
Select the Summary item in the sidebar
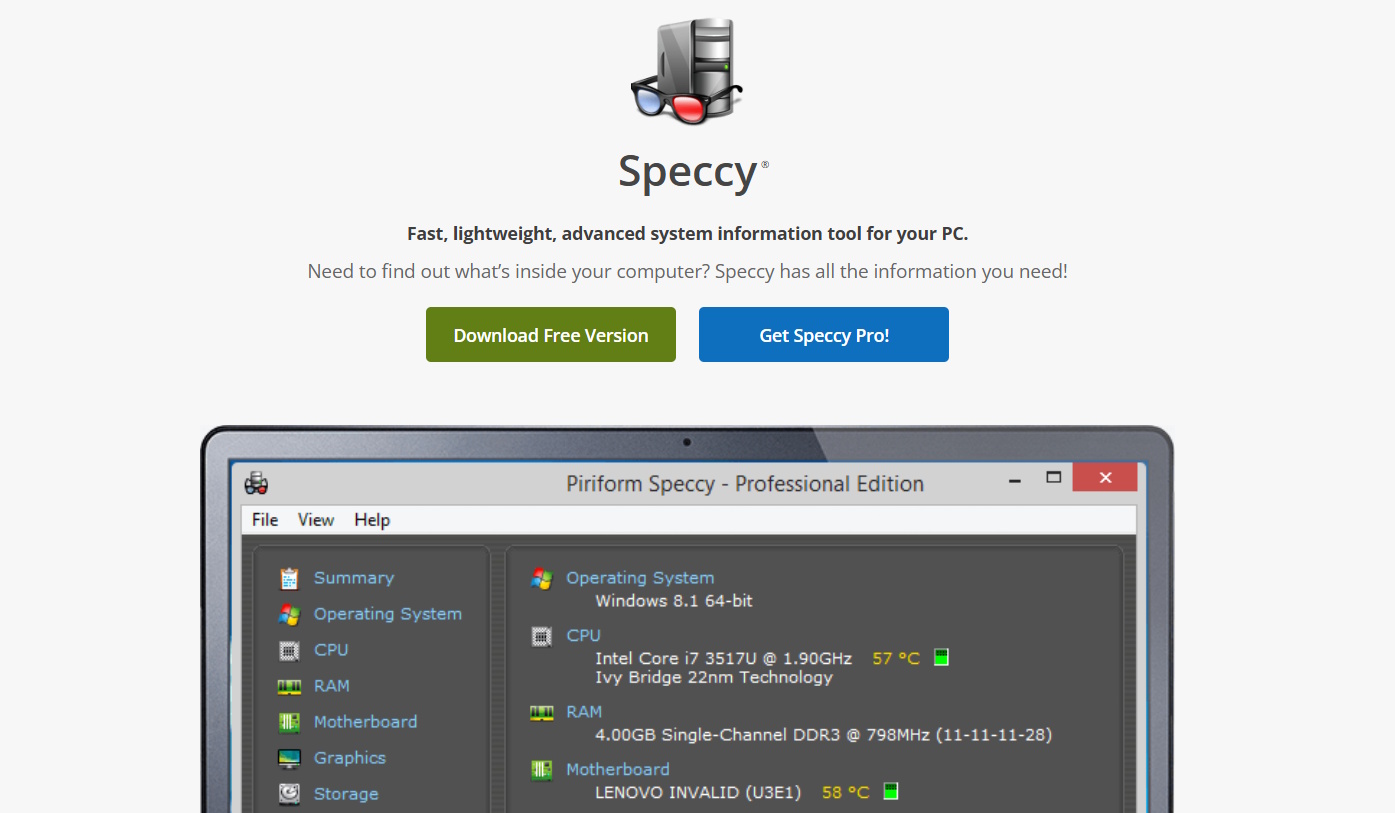[x=354, y=578]
